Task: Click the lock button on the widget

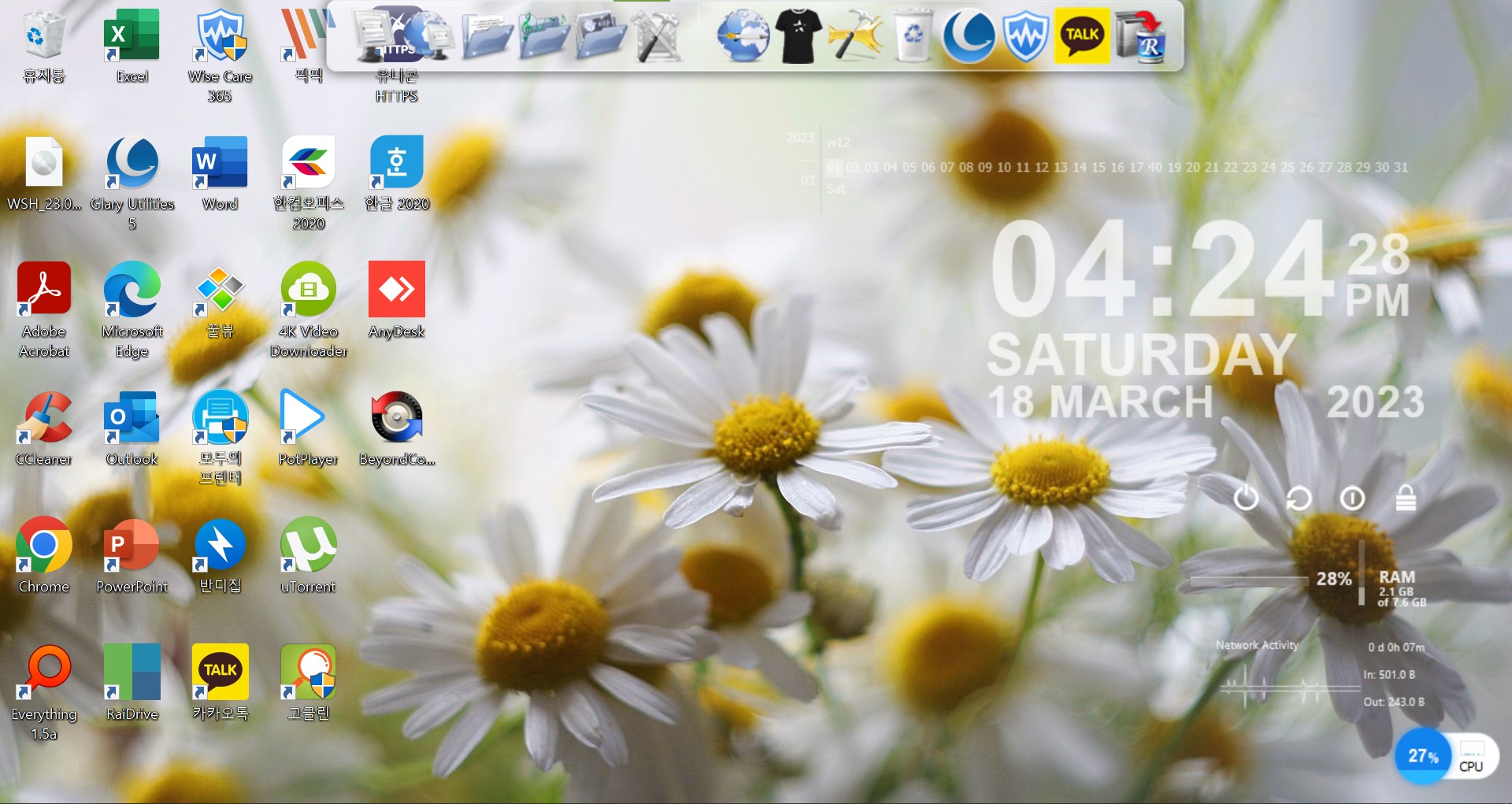Action: click(x=1406, y=498)
